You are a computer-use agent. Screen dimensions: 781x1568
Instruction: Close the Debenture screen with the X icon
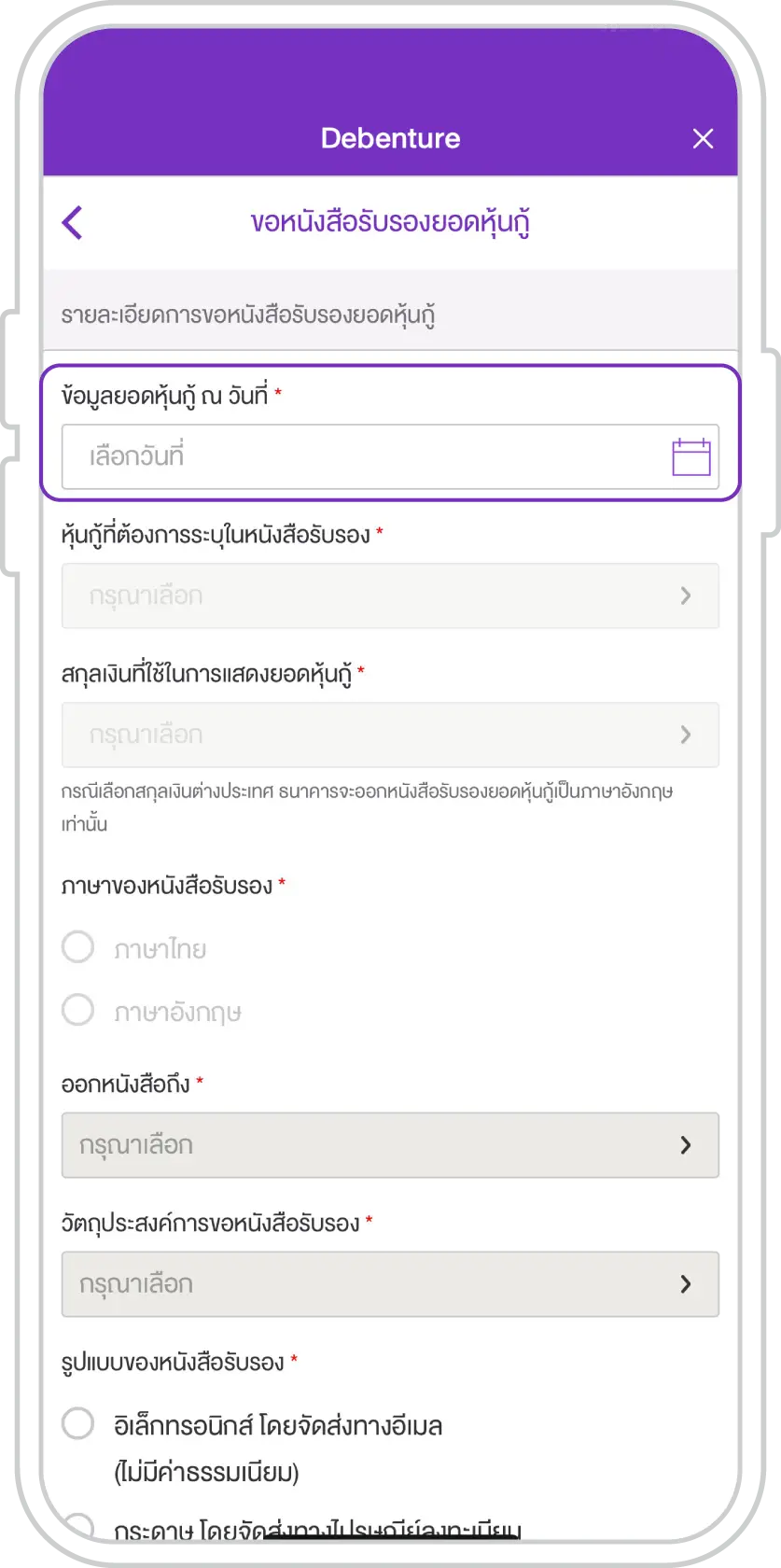[x=703, y=138]
